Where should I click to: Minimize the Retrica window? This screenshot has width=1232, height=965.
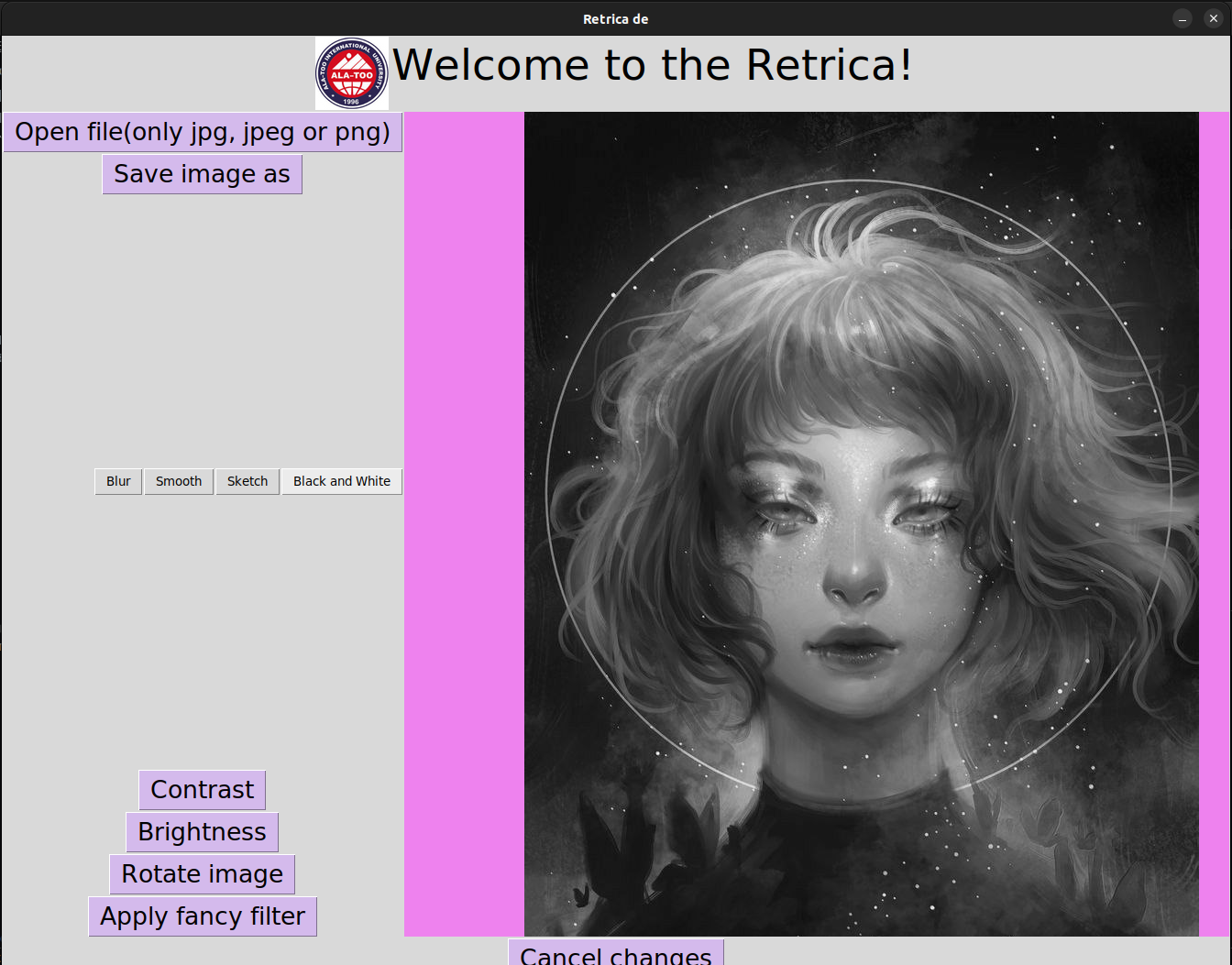[x=1182, y=17]
